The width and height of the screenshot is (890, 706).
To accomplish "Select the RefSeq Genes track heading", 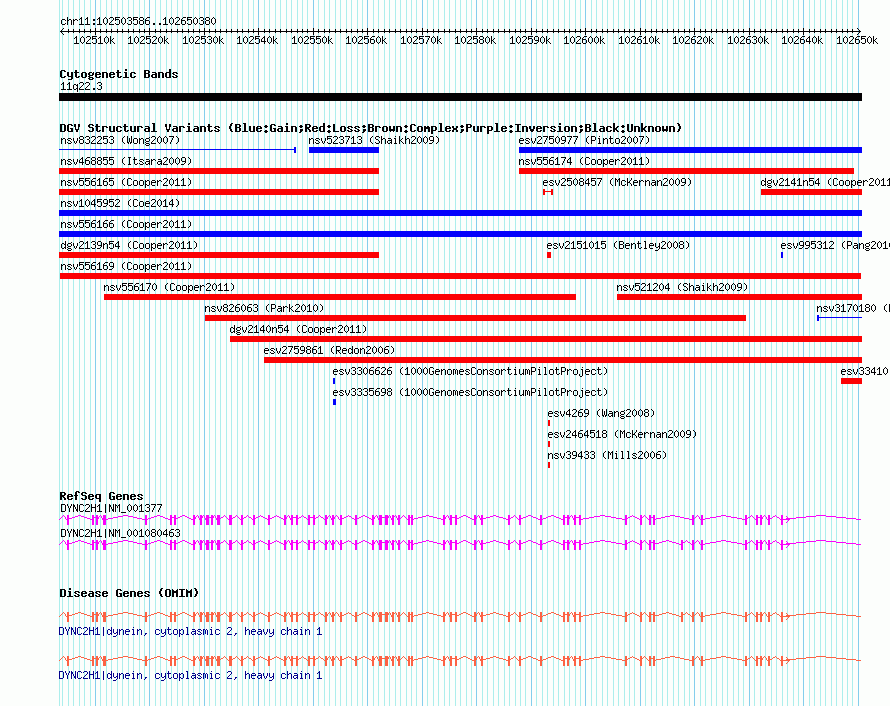I will [x=101, y=495].
